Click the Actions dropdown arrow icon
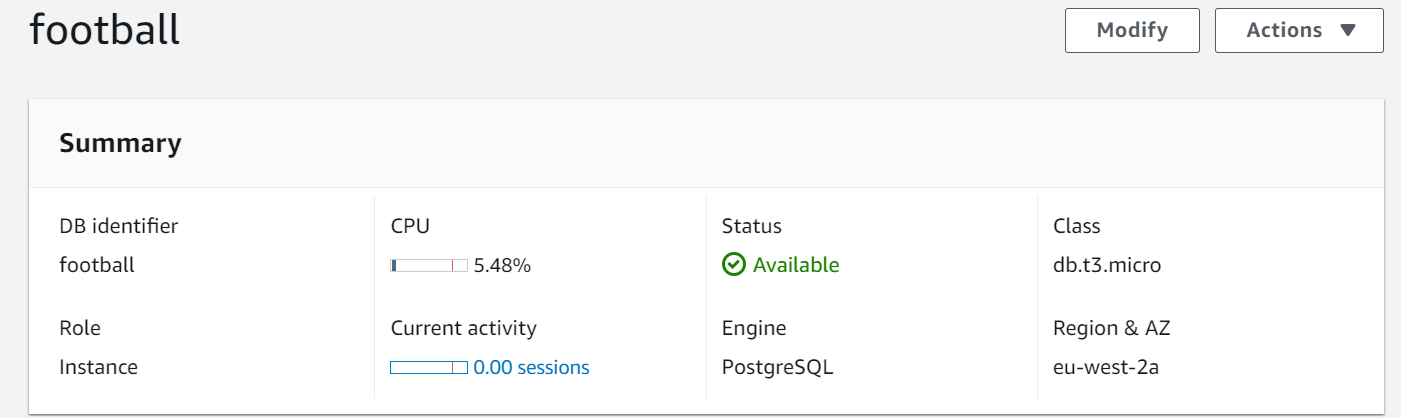 (1347, 30)
